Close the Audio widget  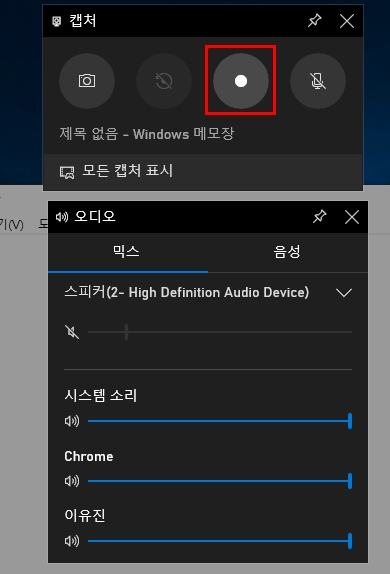[352, 217]
